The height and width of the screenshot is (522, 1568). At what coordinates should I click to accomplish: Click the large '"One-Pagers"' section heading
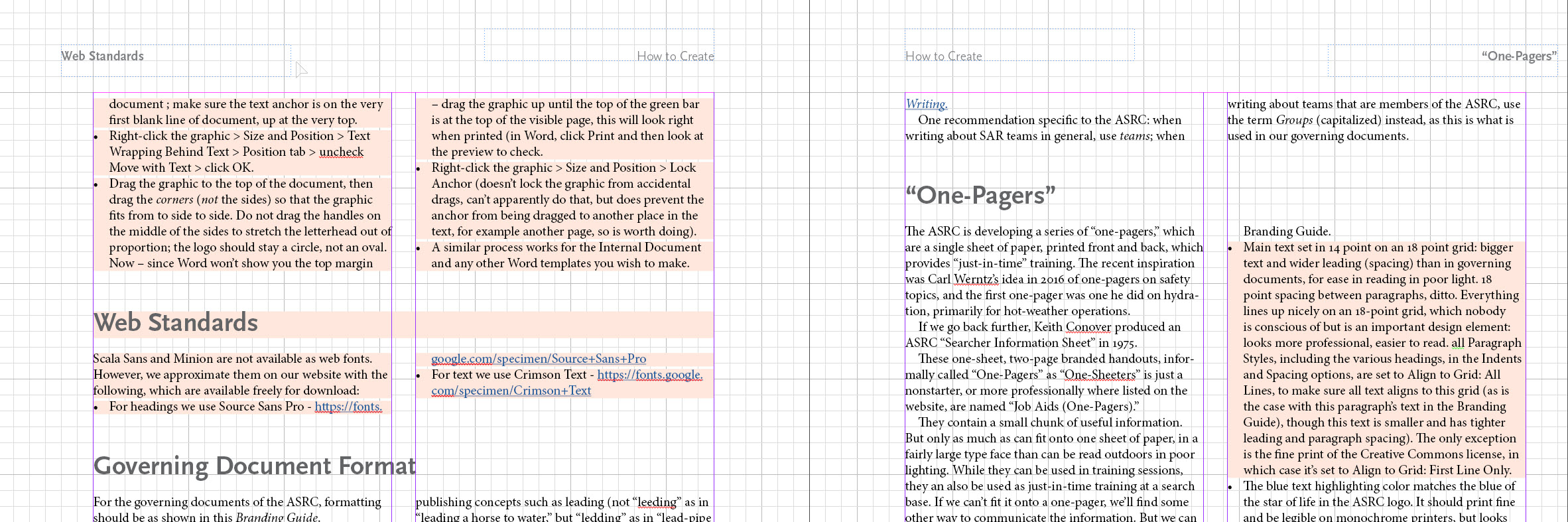point(980,195)
